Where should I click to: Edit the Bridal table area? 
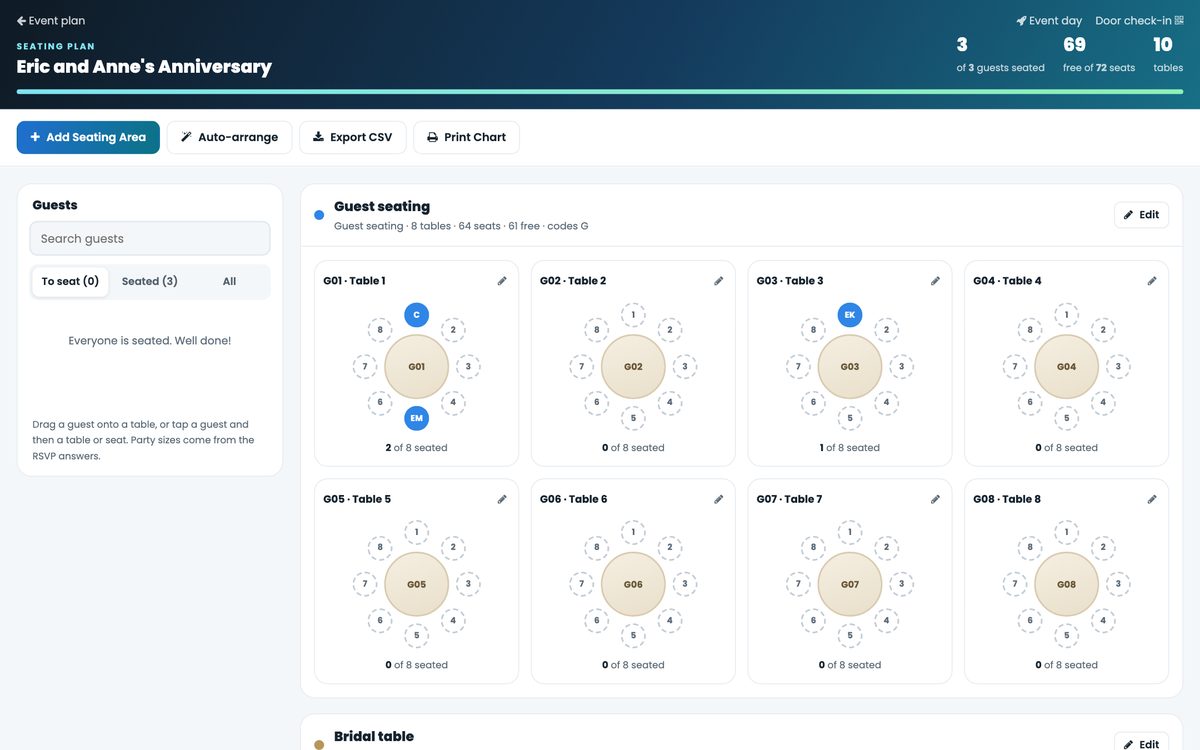[1141, 744]
